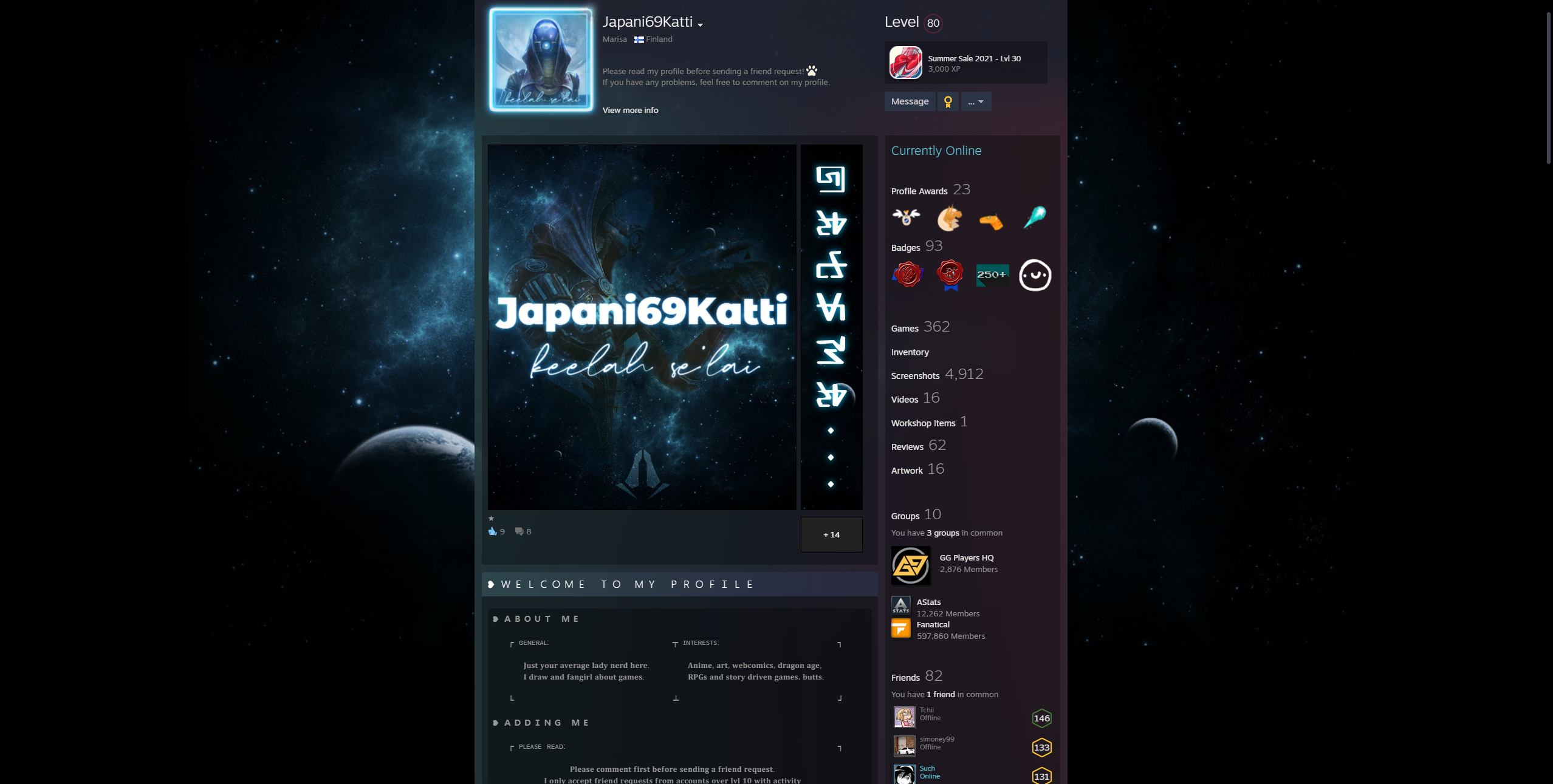Expand the dropdown arrow beside Japani69Katti name
1553x784 pixels.
coord(700,25)
